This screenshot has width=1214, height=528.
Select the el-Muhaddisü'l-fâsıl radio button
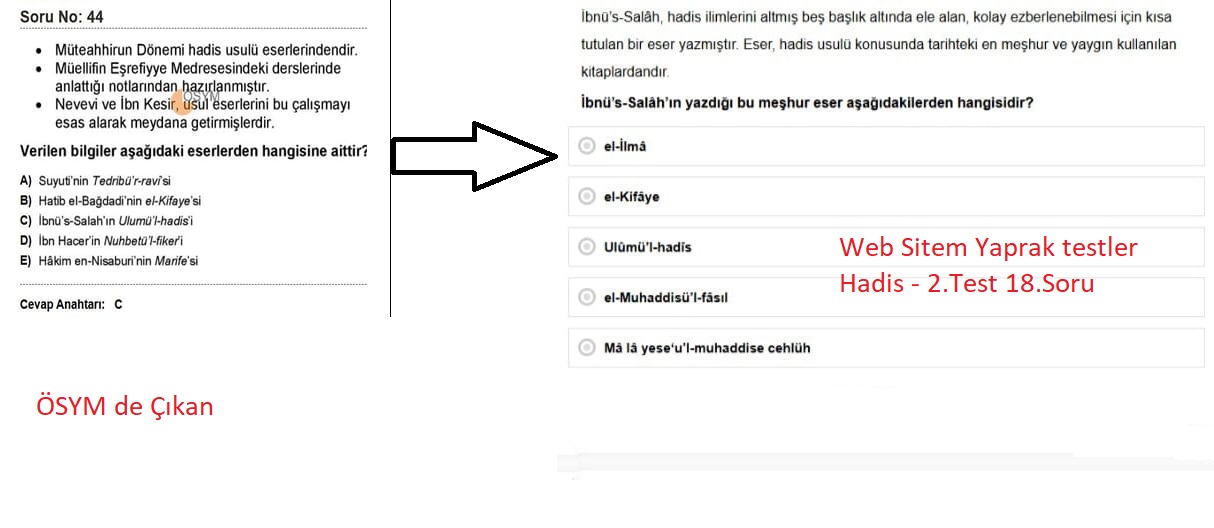(x=587, y=297)
